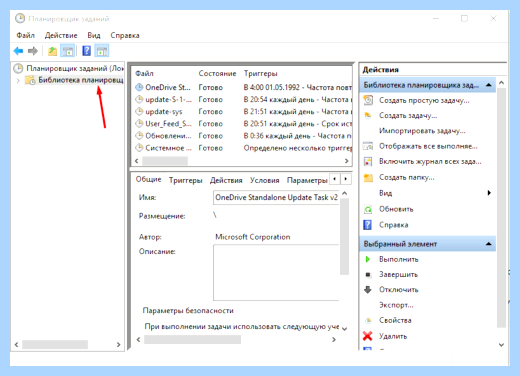Click the Отключить down arrow icon
520x376 pixels.
pyautogui.click(x=368, y=290)
